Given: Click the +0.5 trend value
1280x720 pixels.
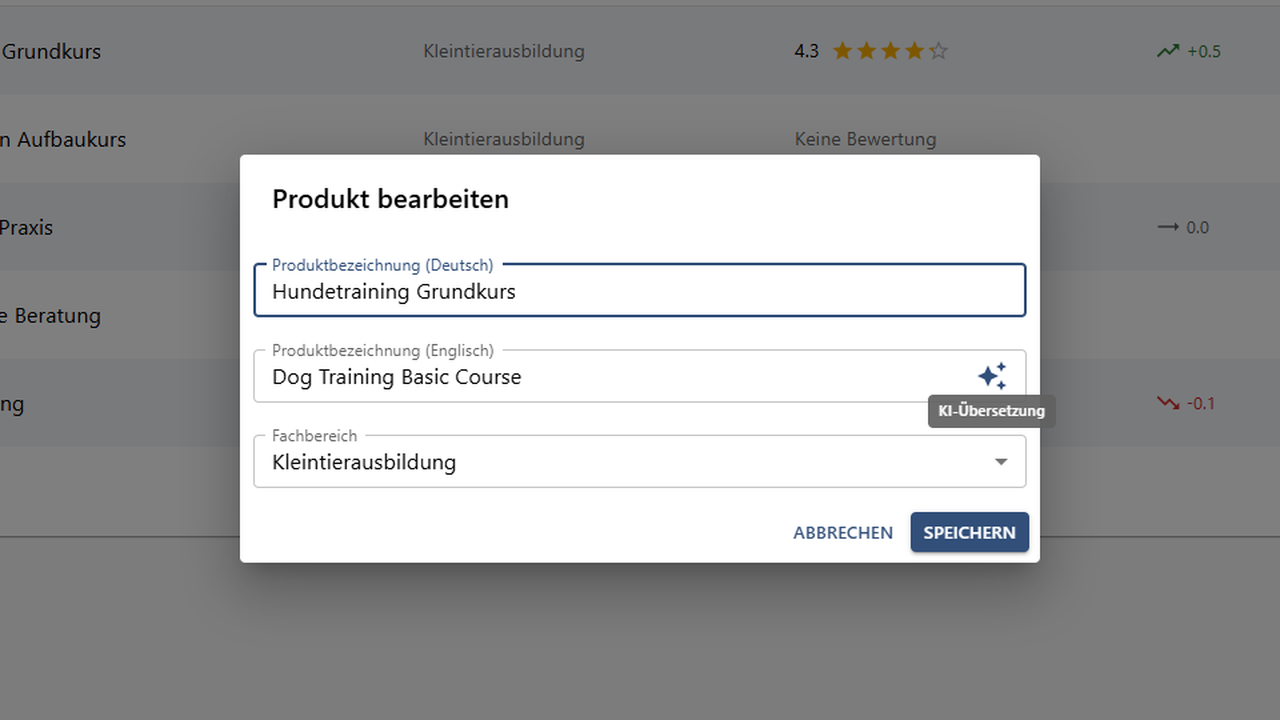Looking at the screenshot, I should tap(1204, 51).
